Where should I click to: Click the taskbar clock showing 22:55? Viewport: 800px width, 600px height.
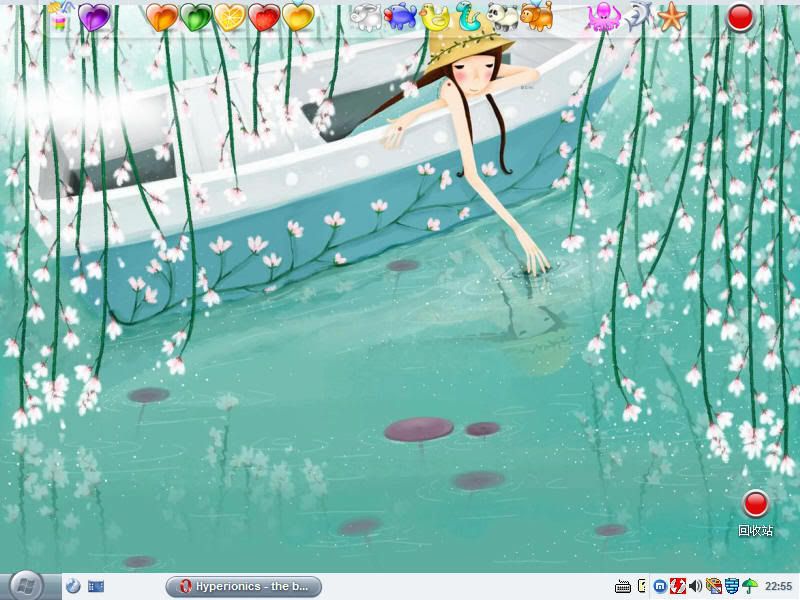tap(778, 586)
